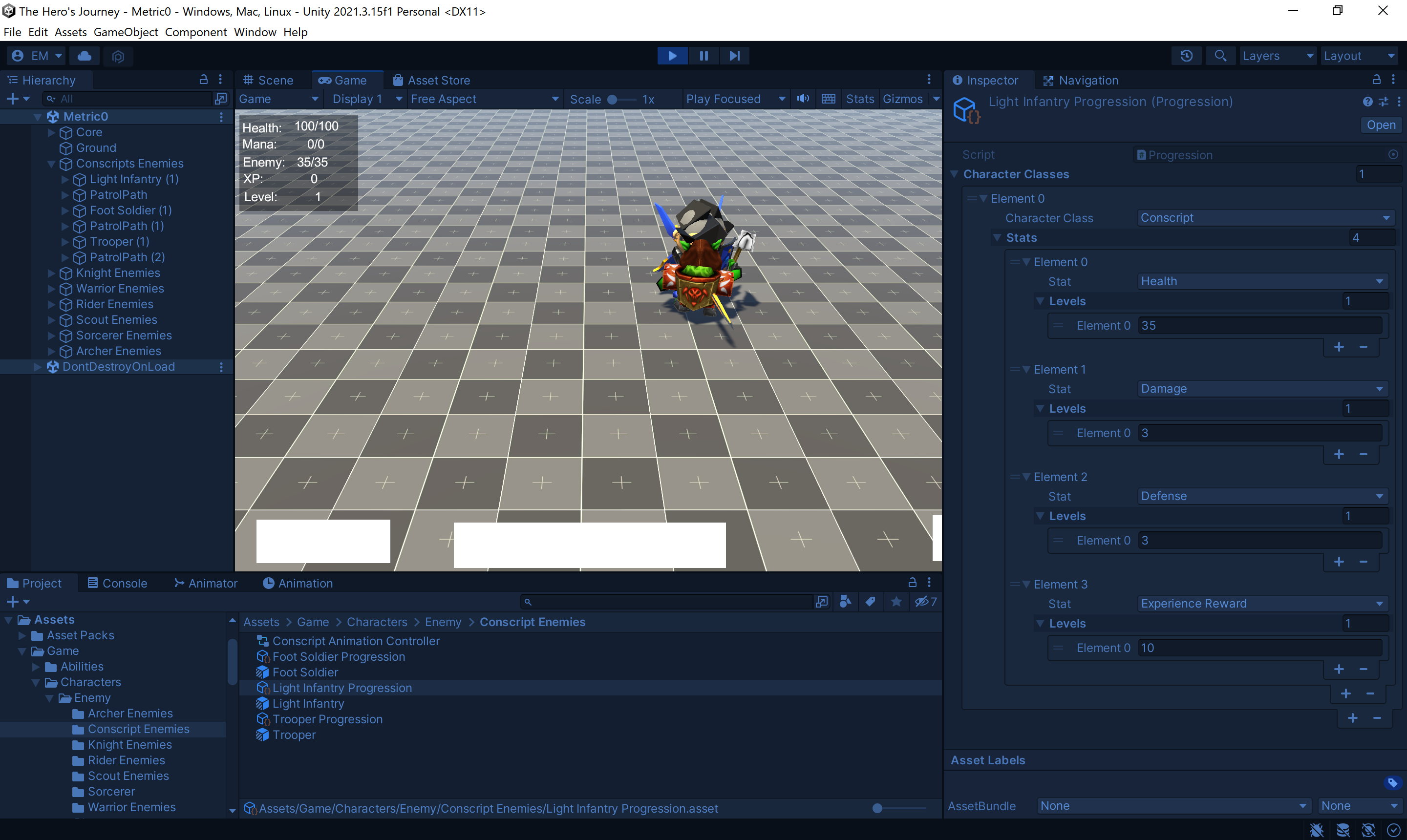Open the GameObject menu
The height and width of the screenshot is (840, 1407).
[126, 32]
